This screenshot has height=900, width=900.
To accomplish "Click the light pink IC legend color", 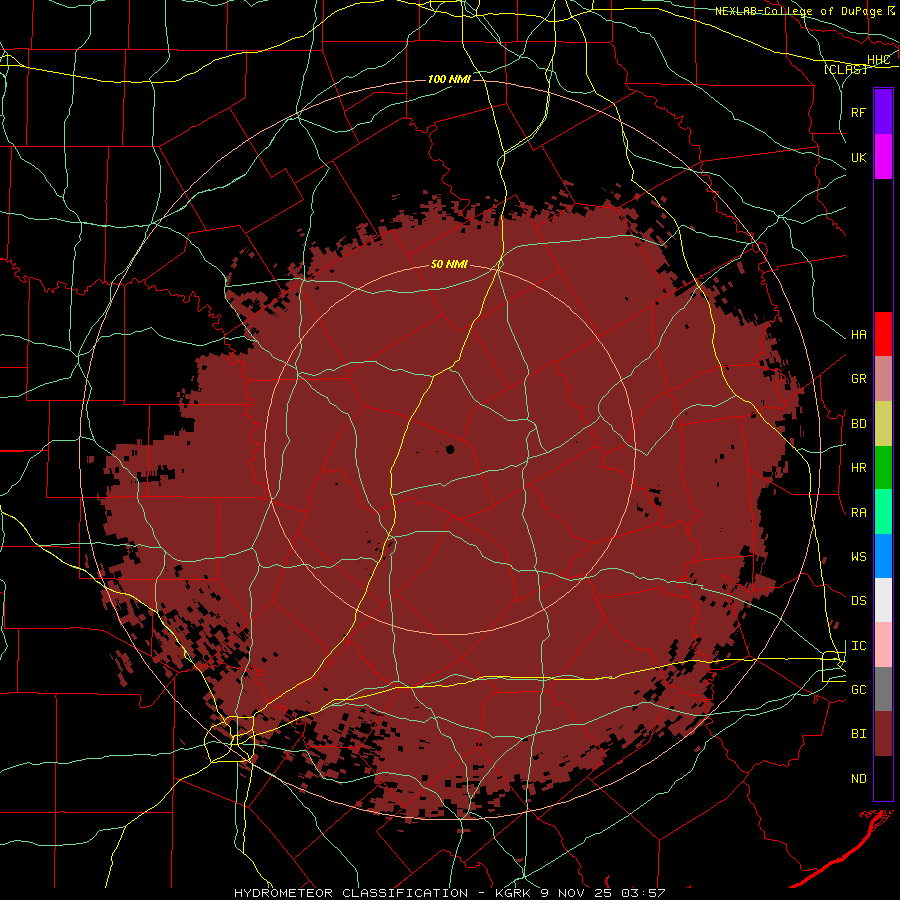I will click(883, 645).
